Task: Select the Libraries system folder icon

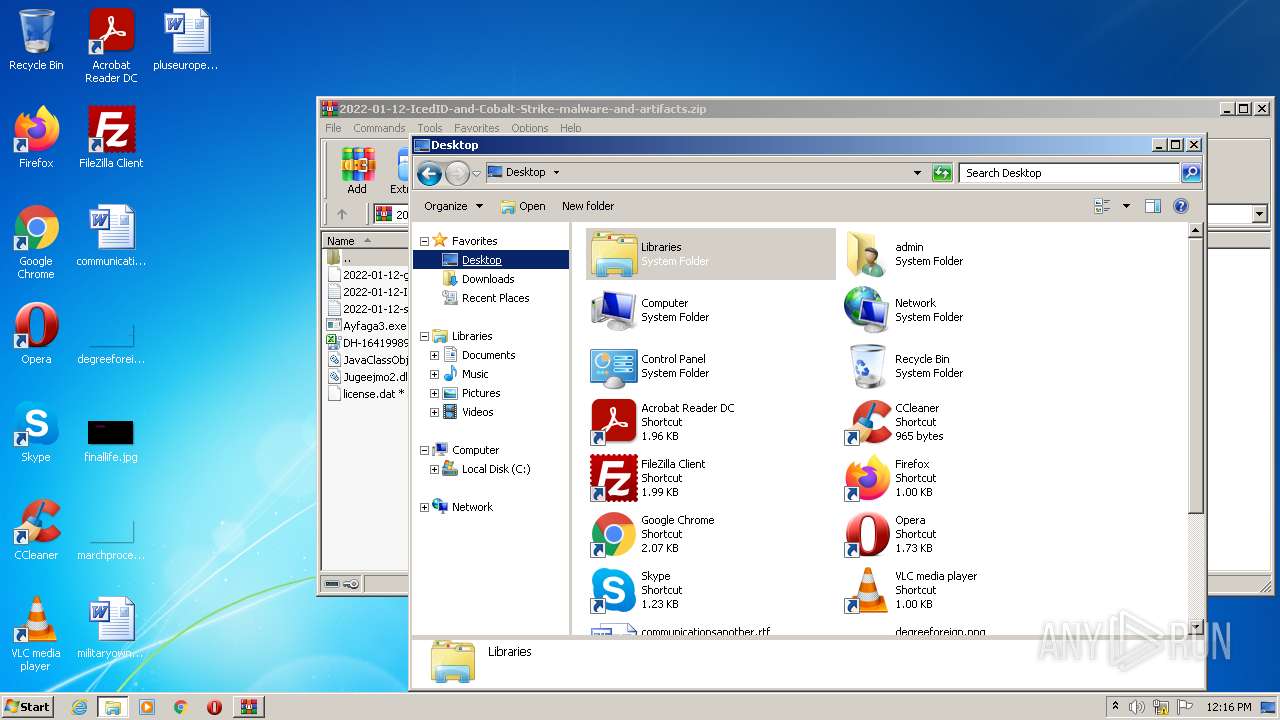Action: (x=710, y=254)
